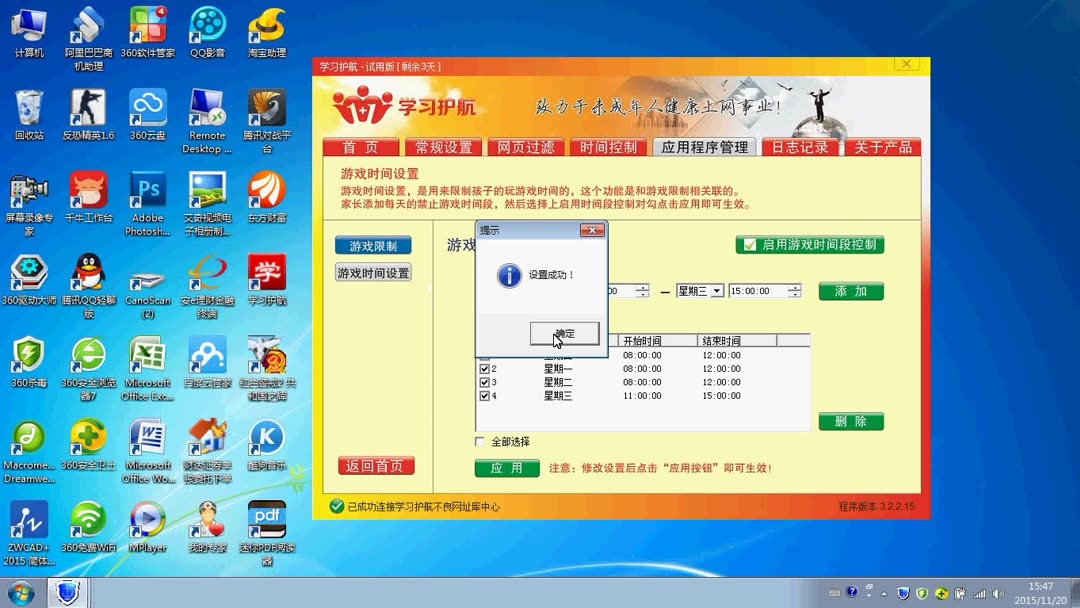Click the 添加 button to add a rule
This screenshot has height=608, width=1080.
coord(851,291)
